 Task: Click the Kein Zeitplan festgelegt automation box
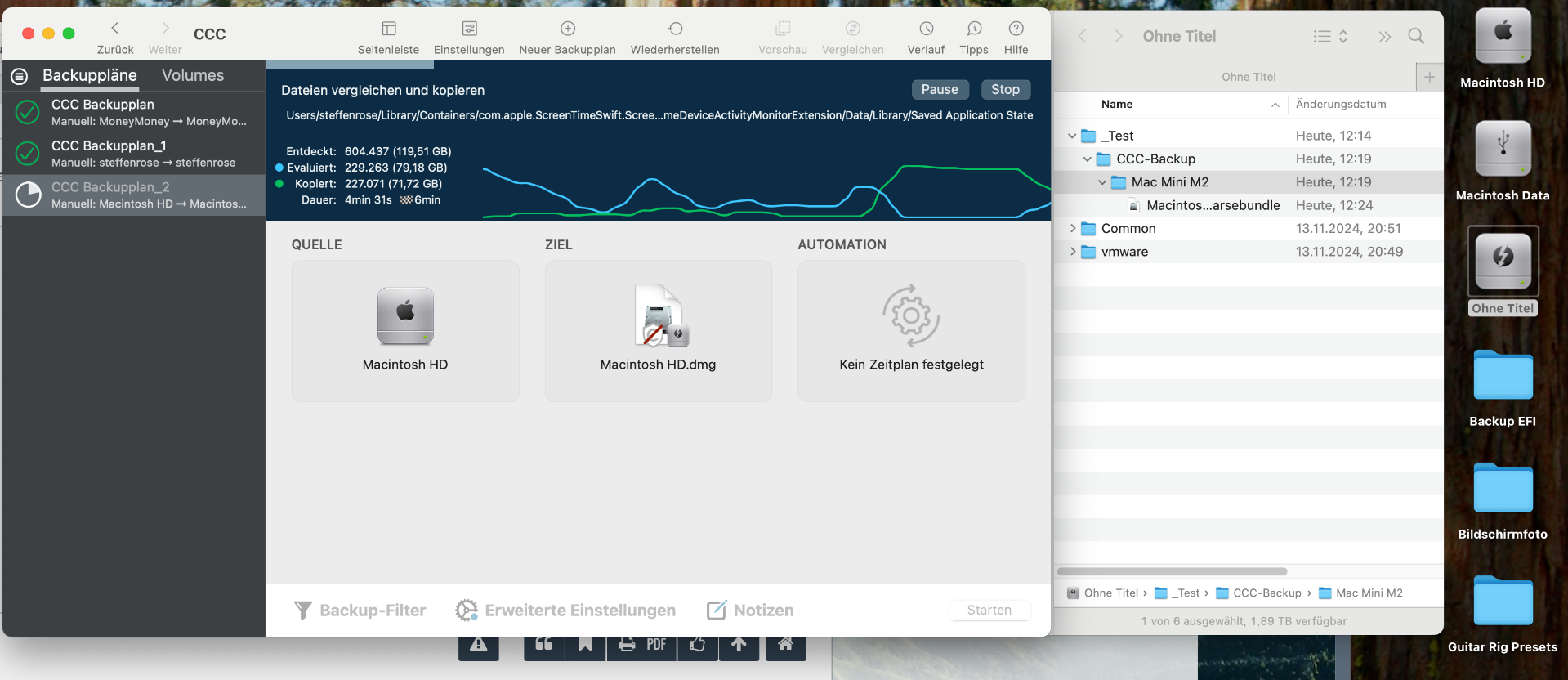click(x=912, y=331)
